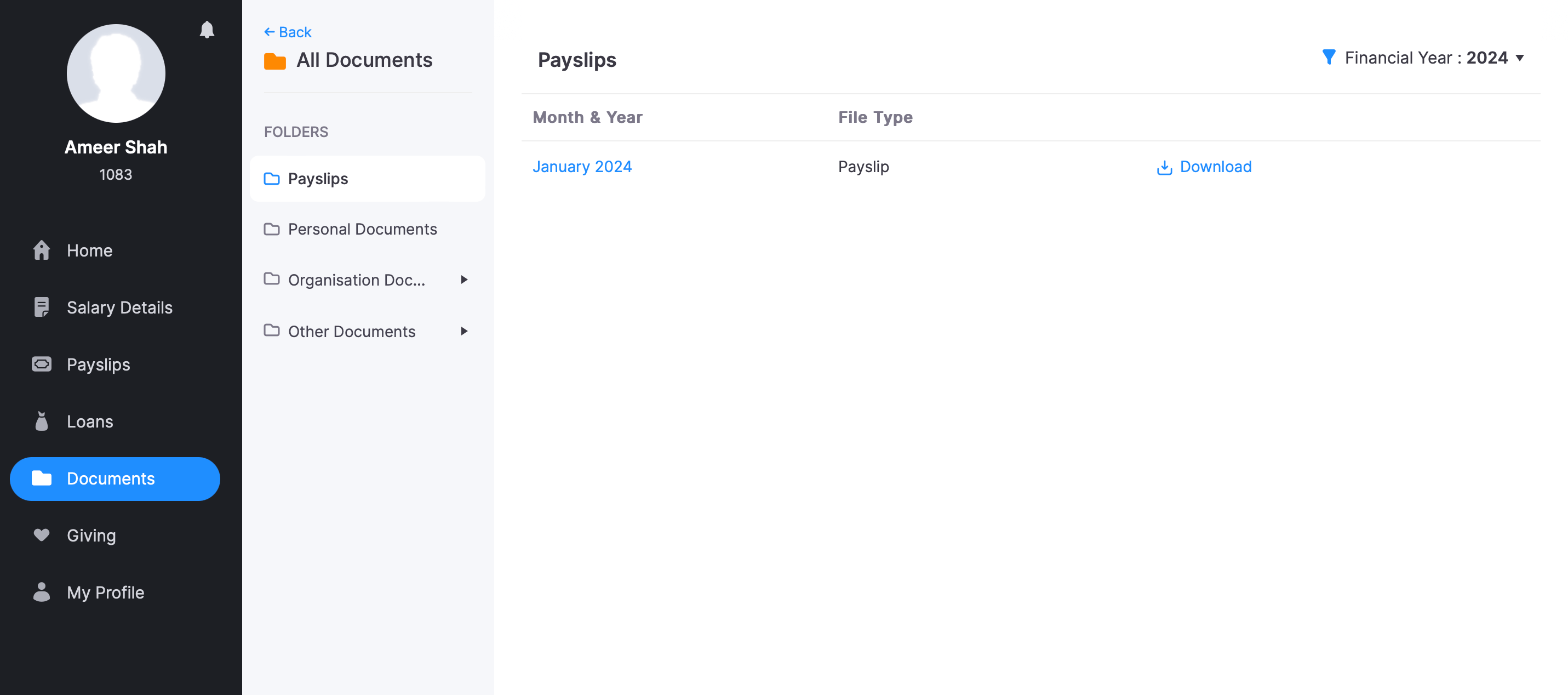Click the download arrow icon for January 2024
Screen dimensions: 1568x695
pyautogui.click(x=1164, y=168)
